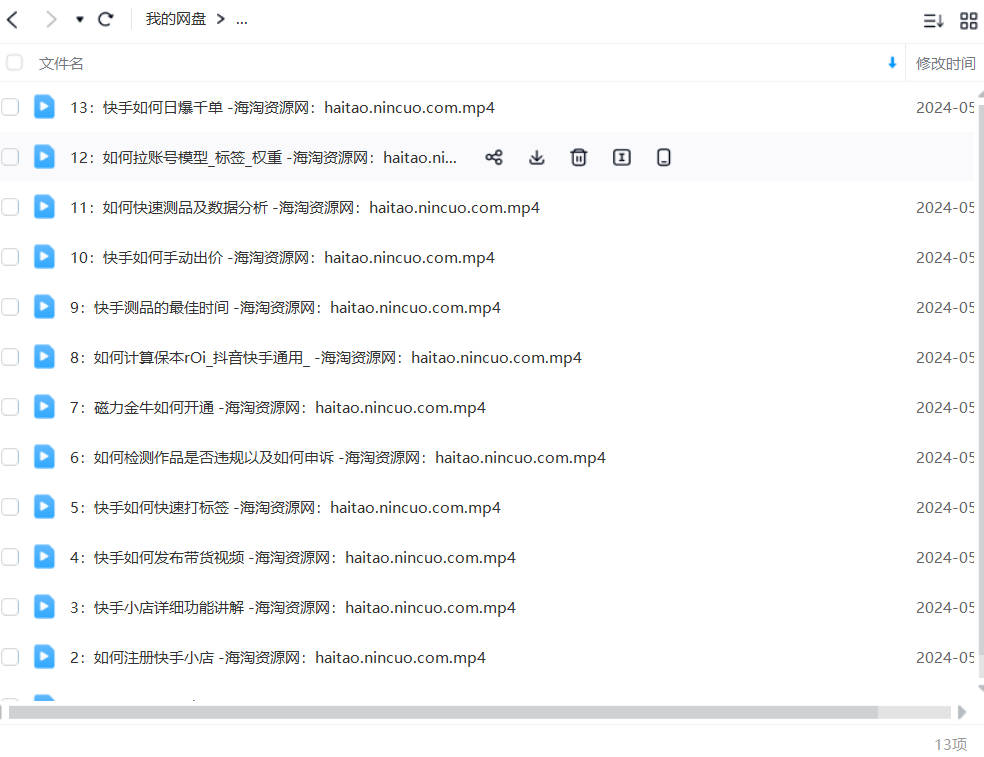Select the checkbox for 5：快手如何快速打标签
Image resolution: width=984 pixels, height=757 pixels.
click(x=10, y=507)
